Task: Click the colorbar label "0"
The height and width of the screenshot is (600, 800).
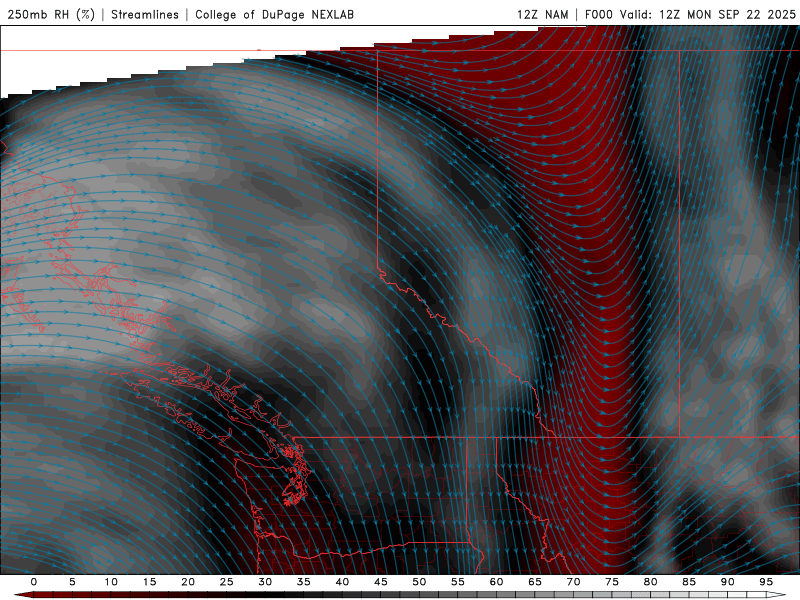Action: [x=34, y=582]
